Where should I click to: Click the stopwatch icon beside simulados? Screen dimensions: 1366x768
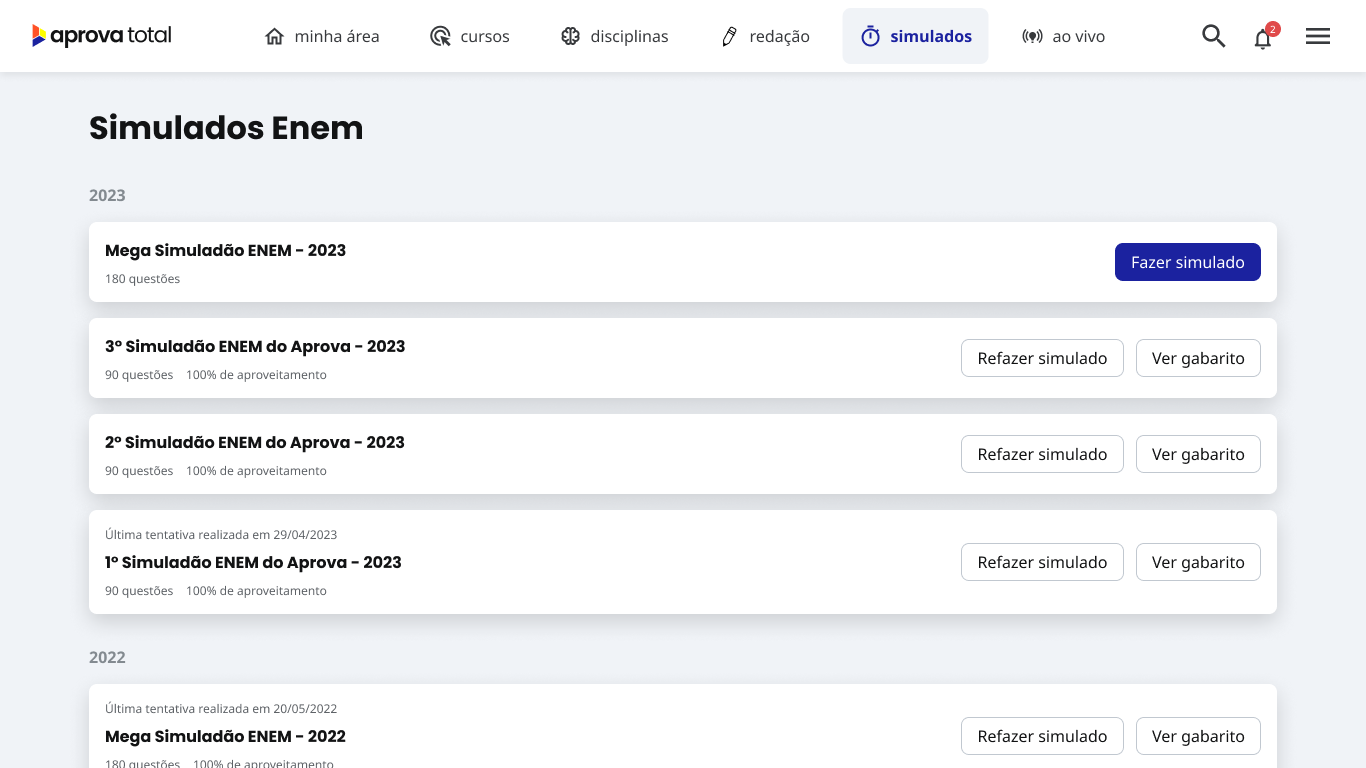coord(870,36)
